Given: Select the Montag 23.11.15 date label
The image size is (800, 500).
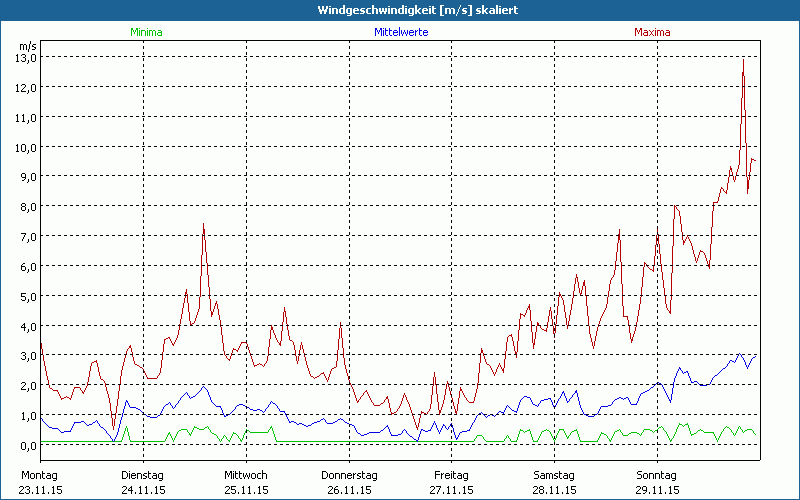Looking at the screenshot, I should 41,482.
